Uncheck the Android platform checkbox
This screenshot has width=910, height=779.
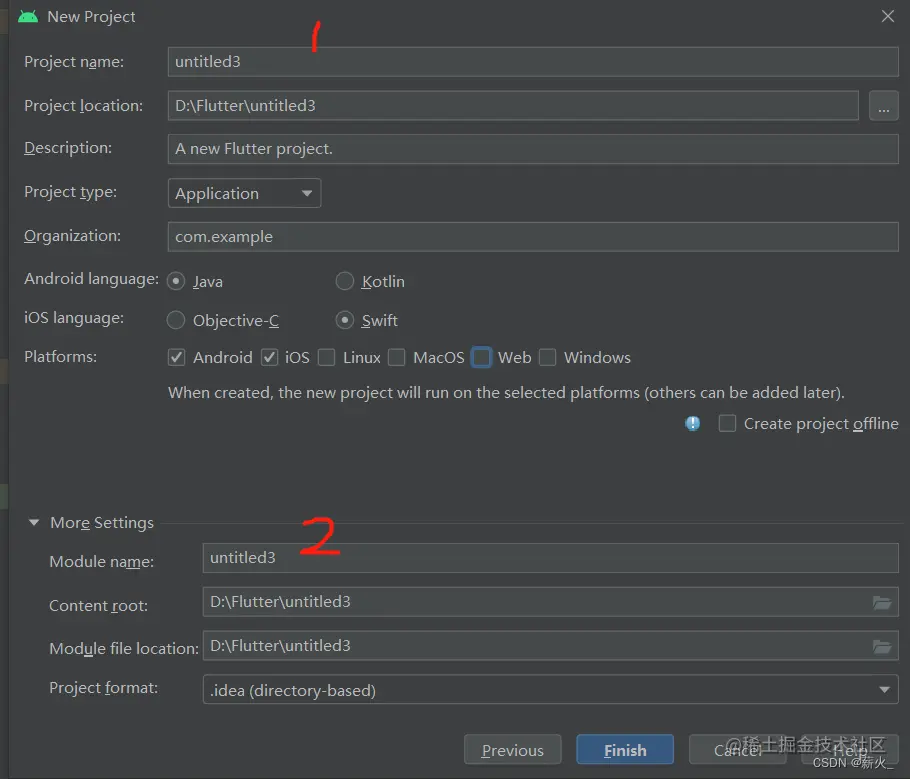pos(176,357)
